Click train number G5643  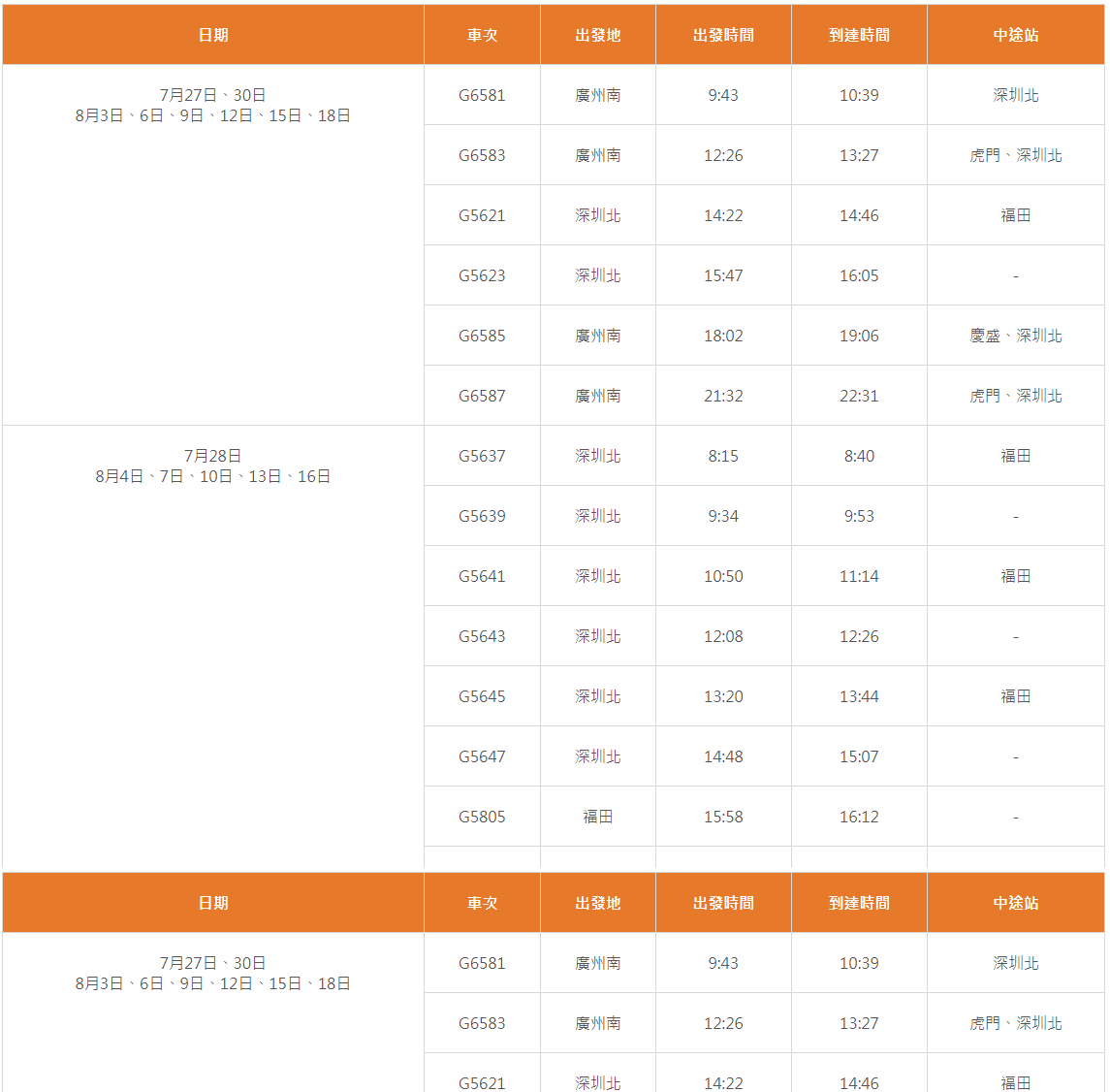pyautogui.click(x=482, y=636)
